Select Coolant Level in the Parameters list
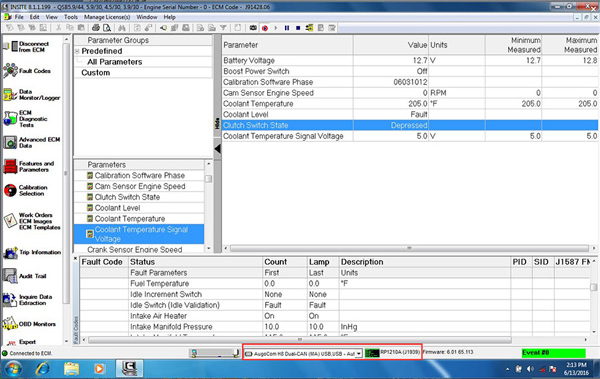Viewport: 600px width, 379px height. pos(117,208)
